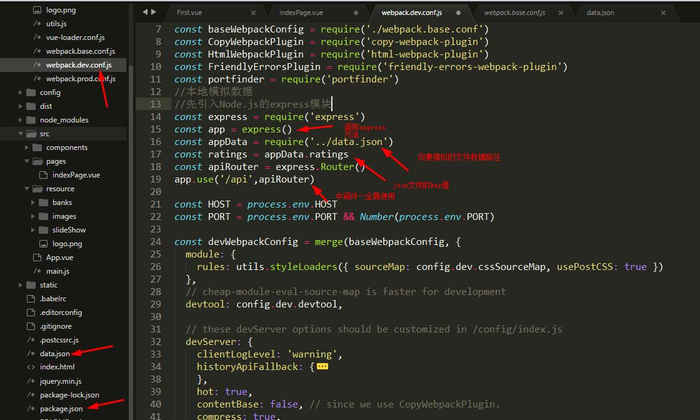Open utils.js in sidebar

click(x=56, y=24)
